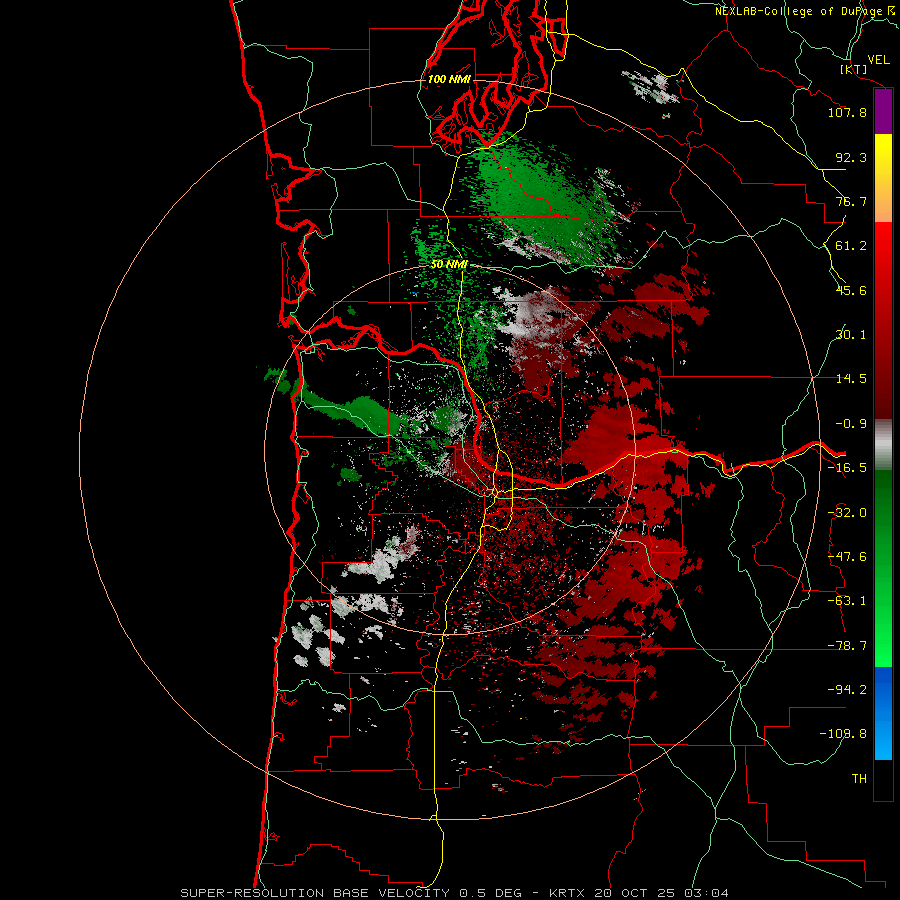Click the 100 NMI range ring label
This screenshot has height=900, width=900.
(x=449, y=79)
